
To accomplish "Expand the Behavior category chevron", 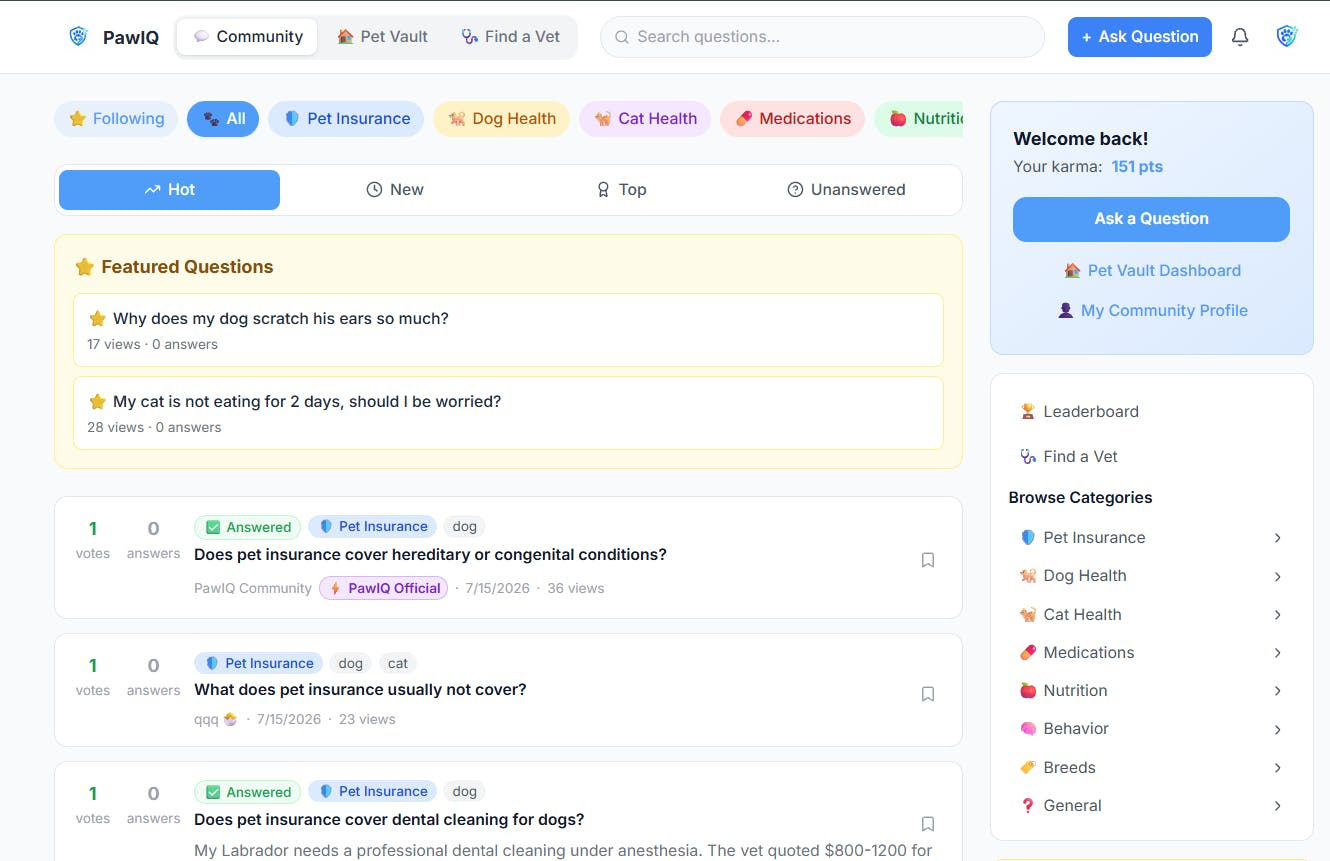I will (x=1277, y=730).
